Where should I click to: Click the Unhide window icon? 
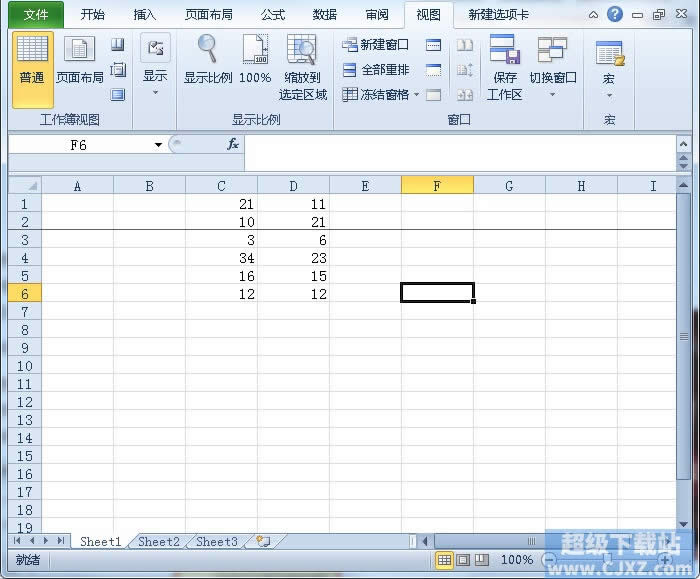(x=433, y=95)
